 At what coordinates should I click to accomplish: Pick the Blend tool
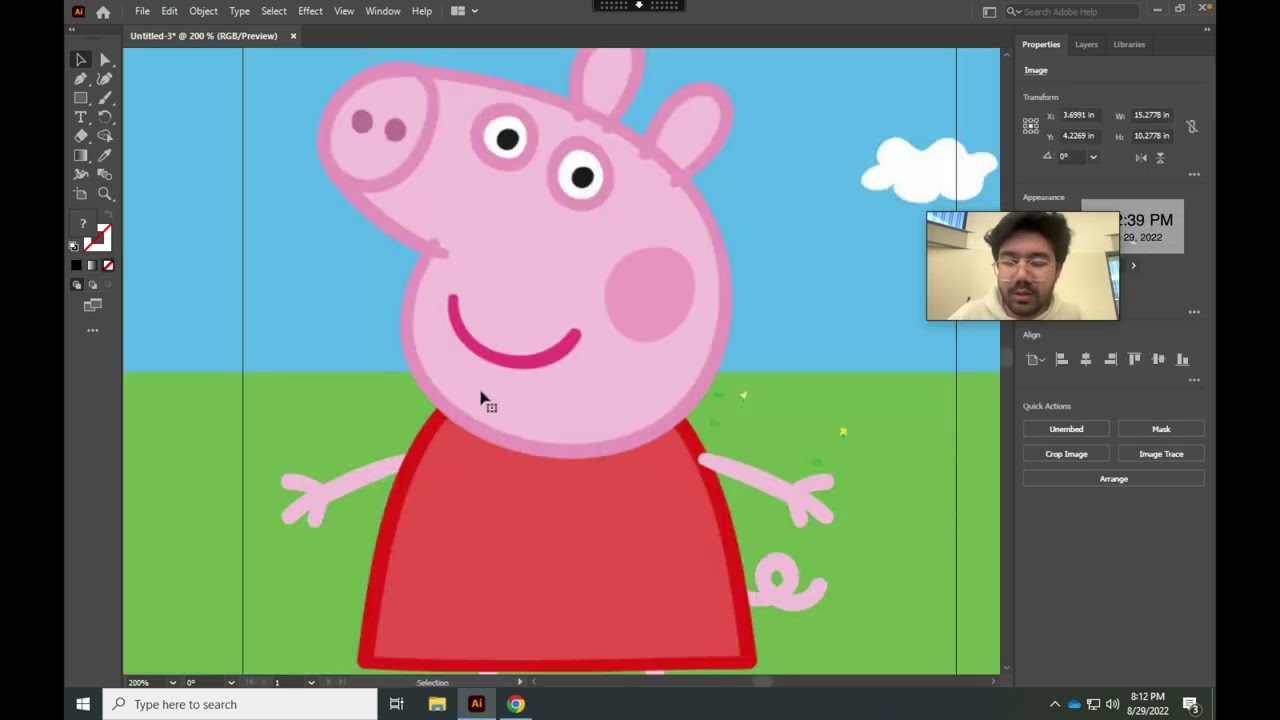click(x=105, y=174)
